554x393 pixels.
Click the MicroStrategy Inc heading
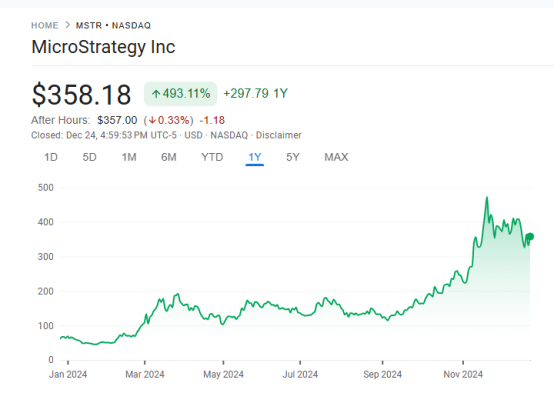103,47
